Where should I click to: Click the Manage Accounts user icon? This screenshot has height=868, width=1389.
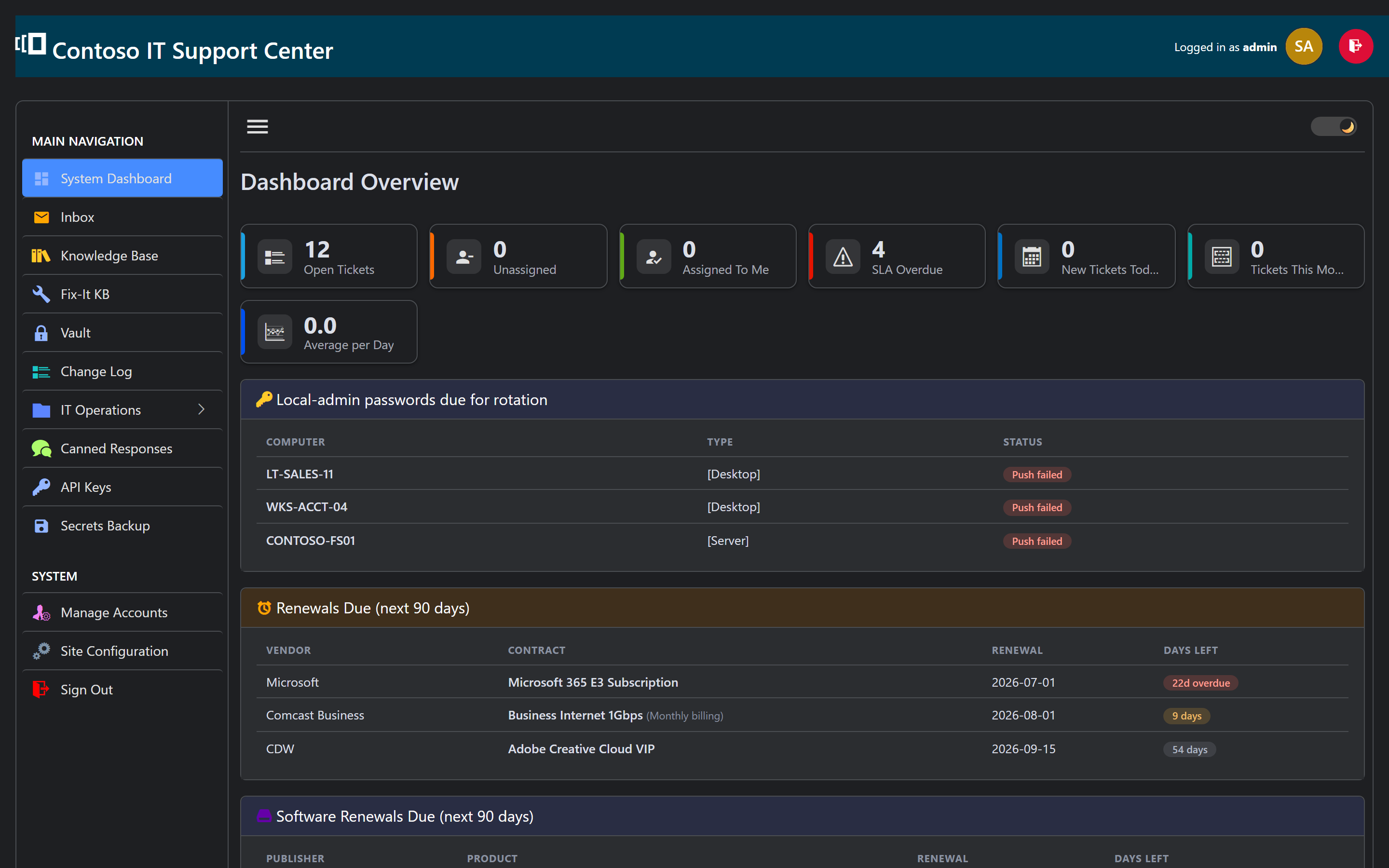[41, 612]
